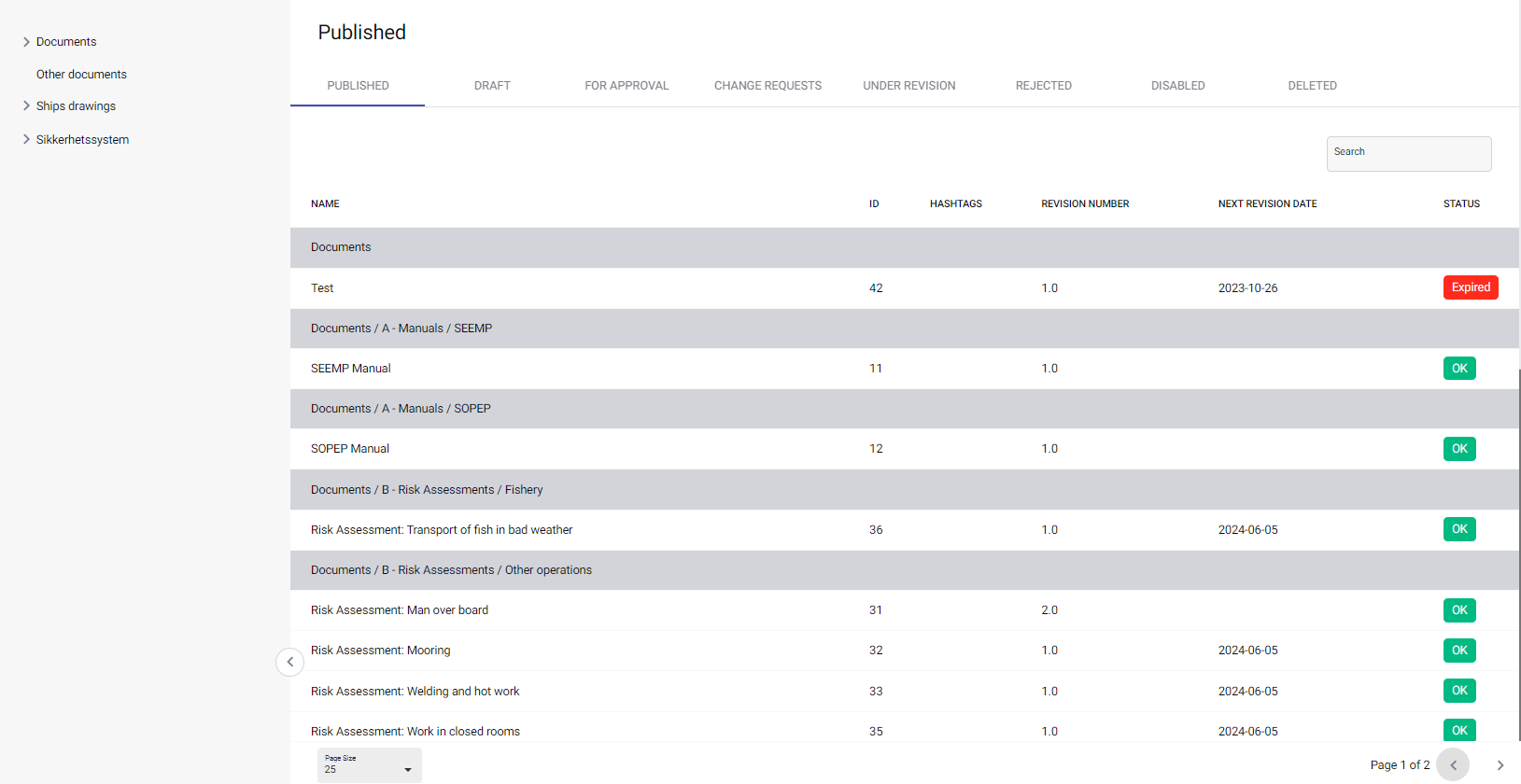
Task: Open the Page Size dropdown
Action: [x=370, y=765]
